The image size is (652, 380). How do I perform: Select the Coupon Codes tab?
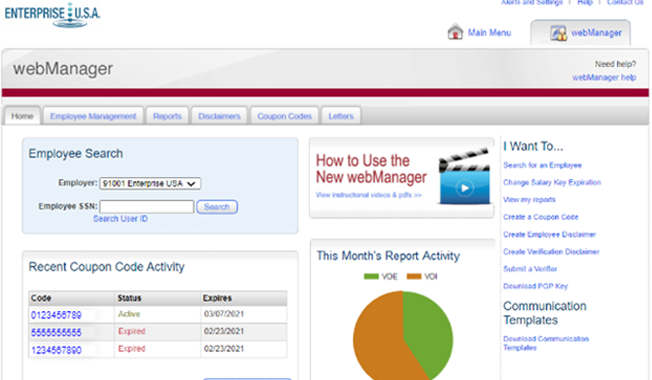pyautogui.click(x=284, y=116)
